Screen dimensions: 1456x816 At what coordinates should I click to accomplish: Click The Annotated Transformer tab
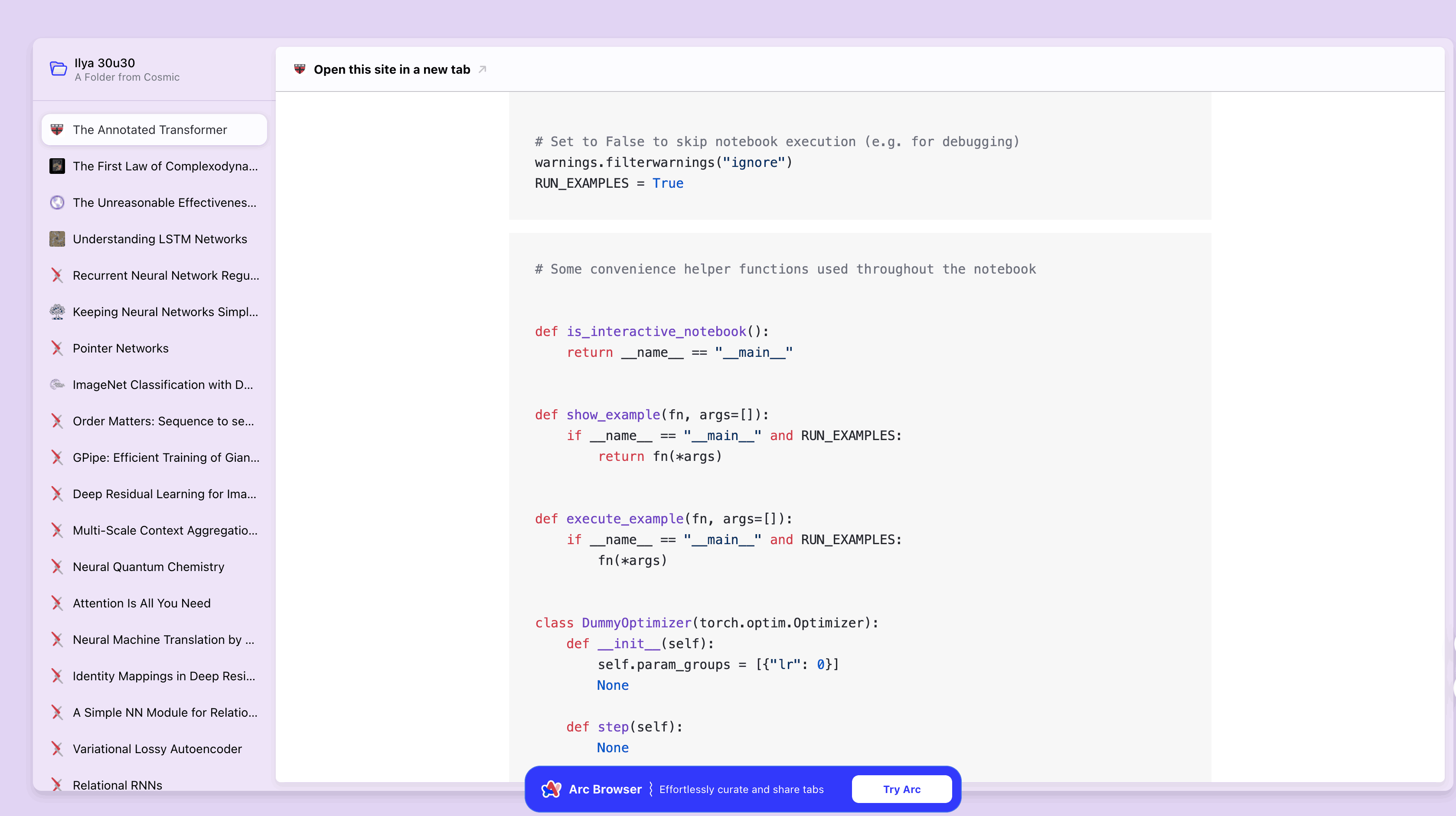[155, 129]
